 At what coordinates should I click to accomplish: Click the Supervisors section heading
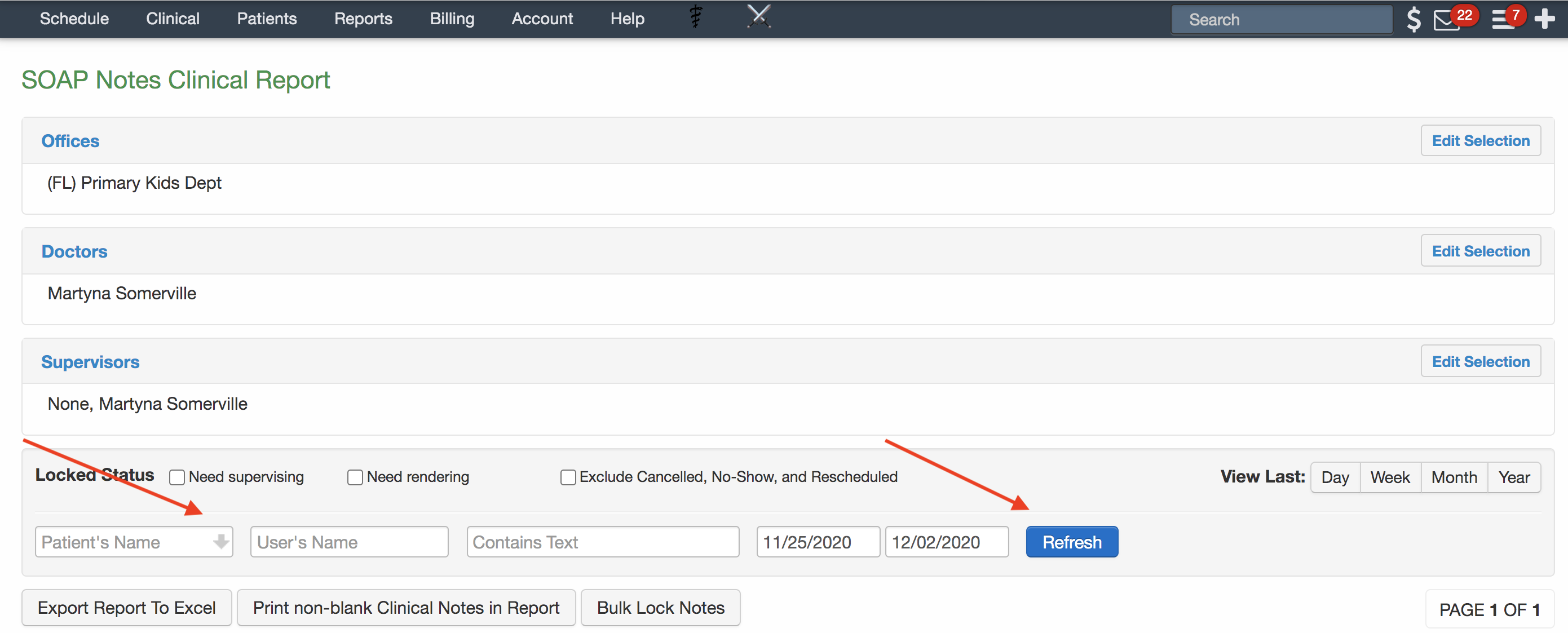click(90, 361)
